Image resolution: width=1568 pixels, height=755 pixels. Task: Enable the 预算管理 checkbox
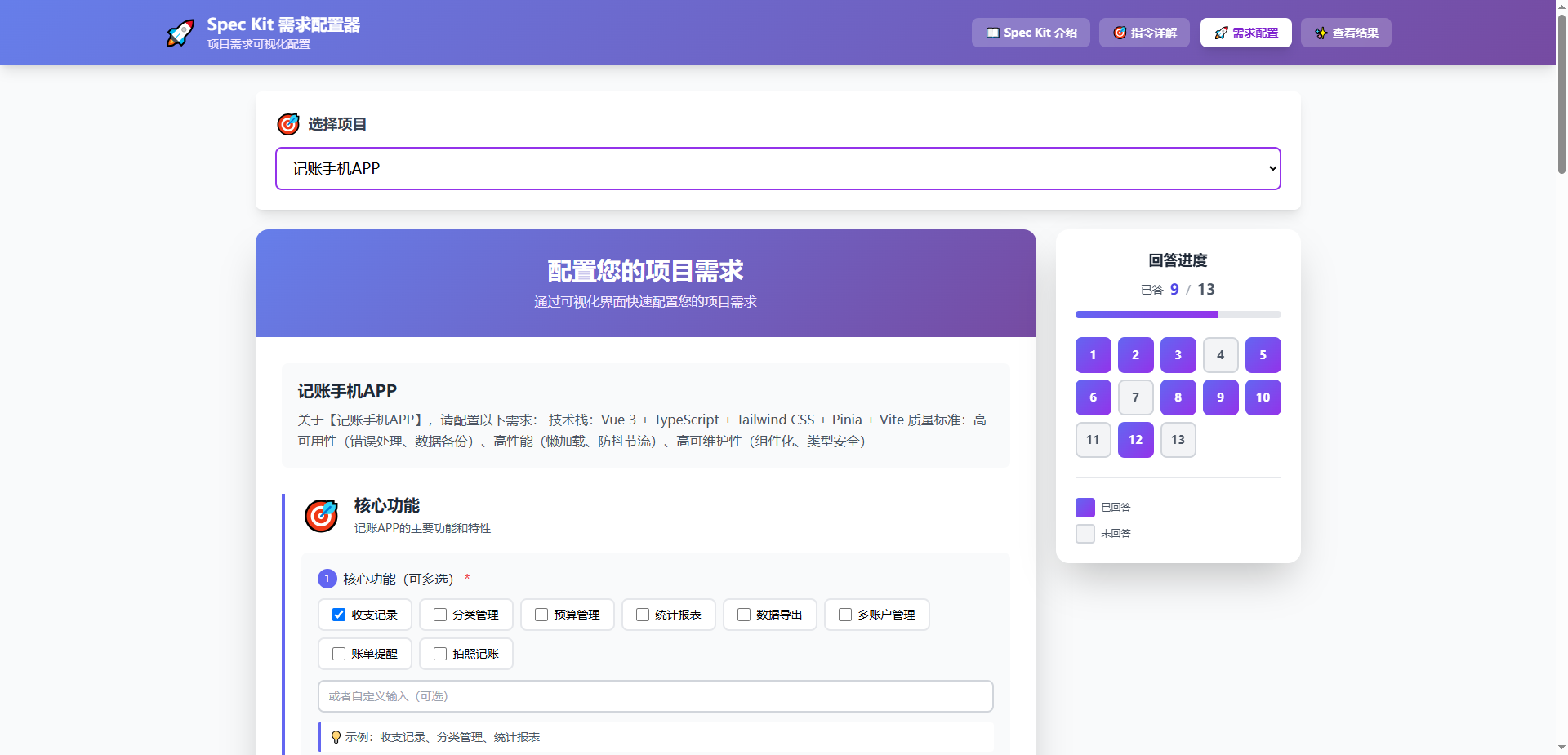point(541,615)
